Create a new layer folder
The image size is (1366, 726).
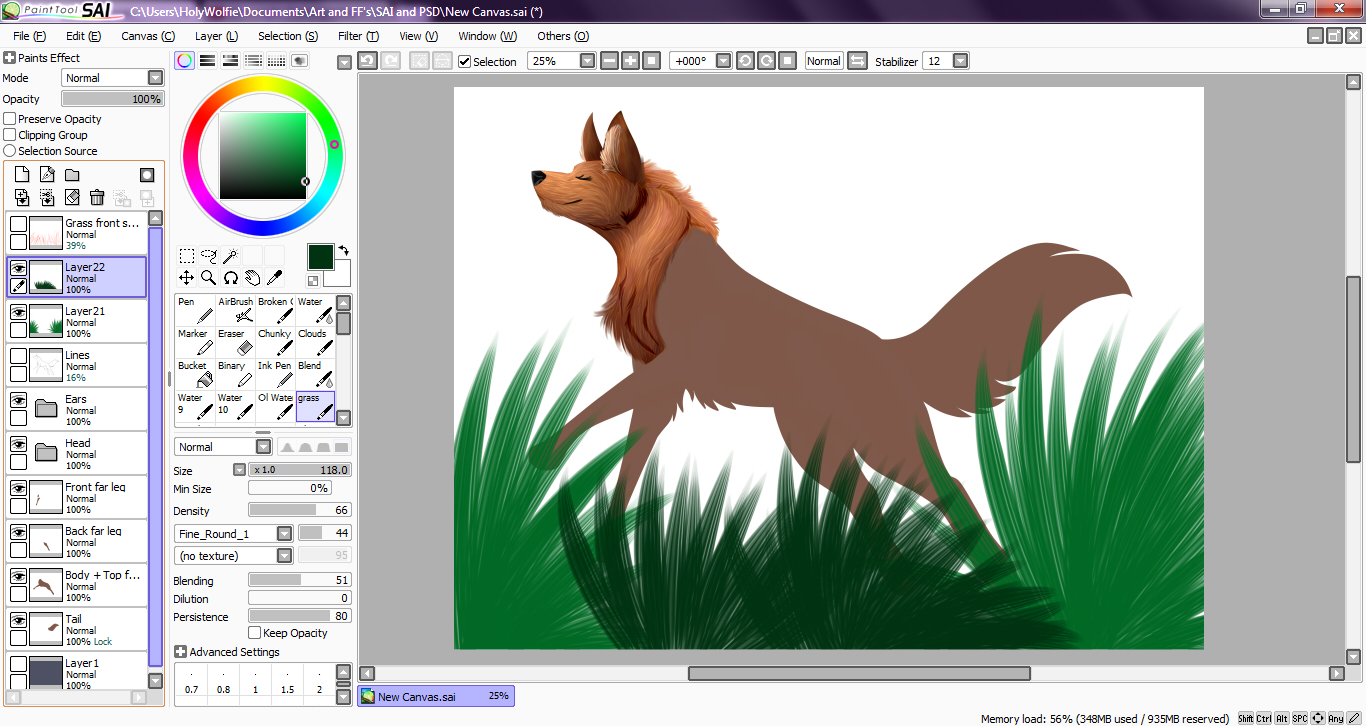(x=72, y=175)
